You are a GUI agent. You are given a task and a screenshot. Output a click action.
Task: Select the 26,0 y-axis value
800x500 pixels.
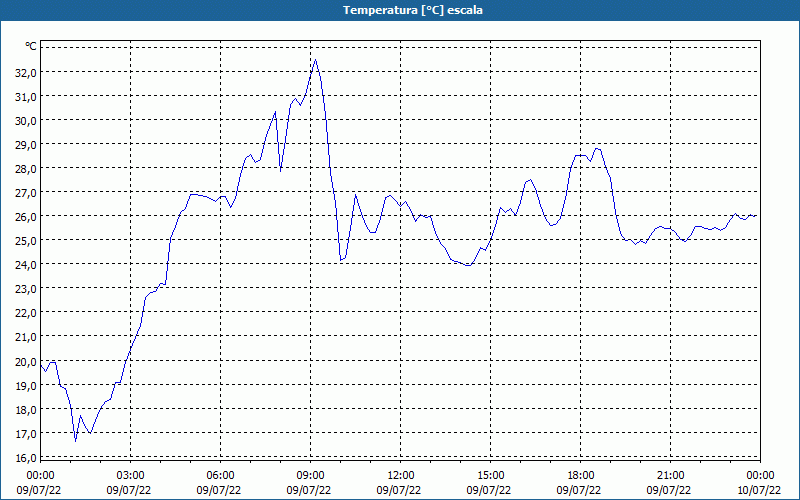pyautogui.click(x=26, y=217)
